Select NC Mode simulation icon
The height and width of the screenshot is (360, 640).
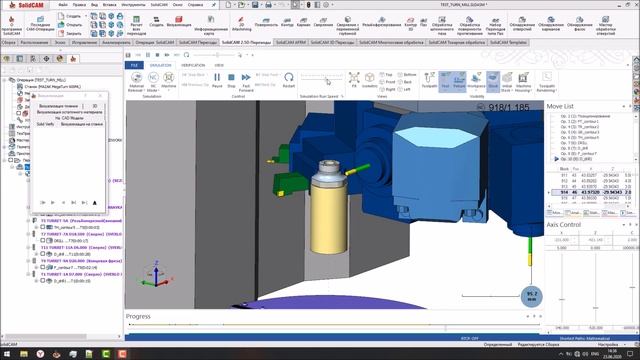153,81
